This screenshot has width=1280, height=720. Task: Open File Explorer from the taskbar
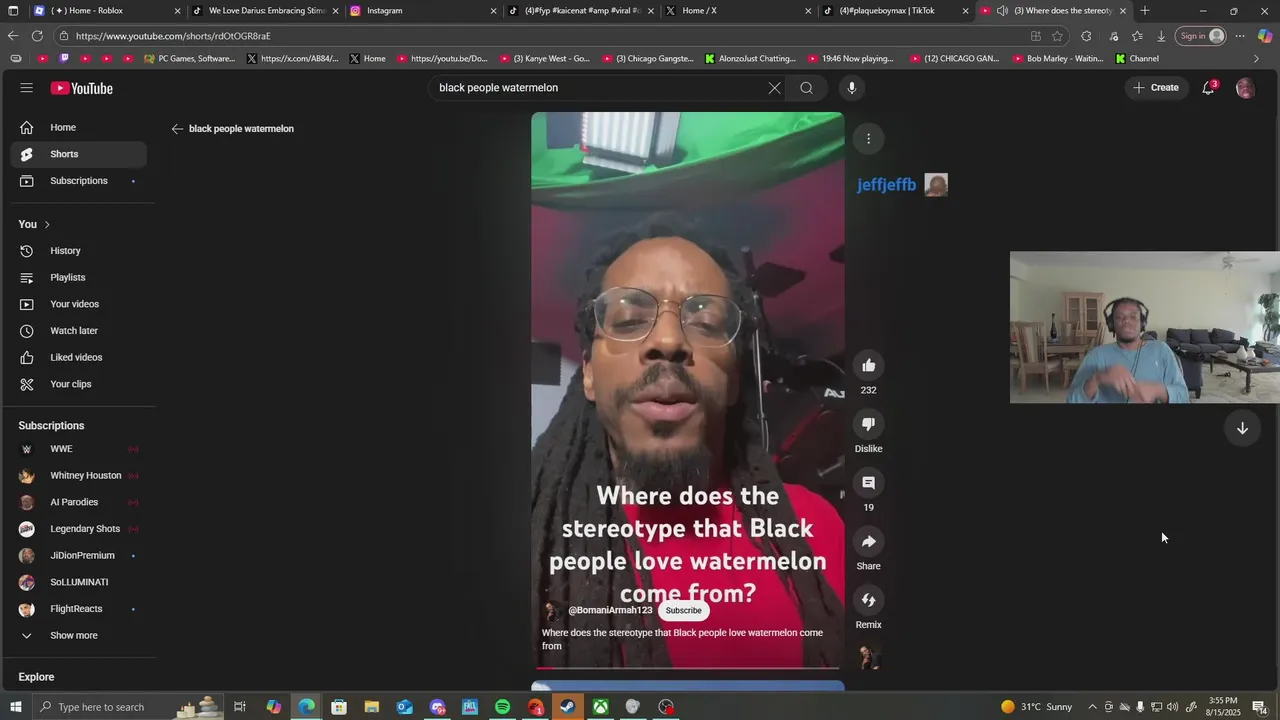(372, 707)
